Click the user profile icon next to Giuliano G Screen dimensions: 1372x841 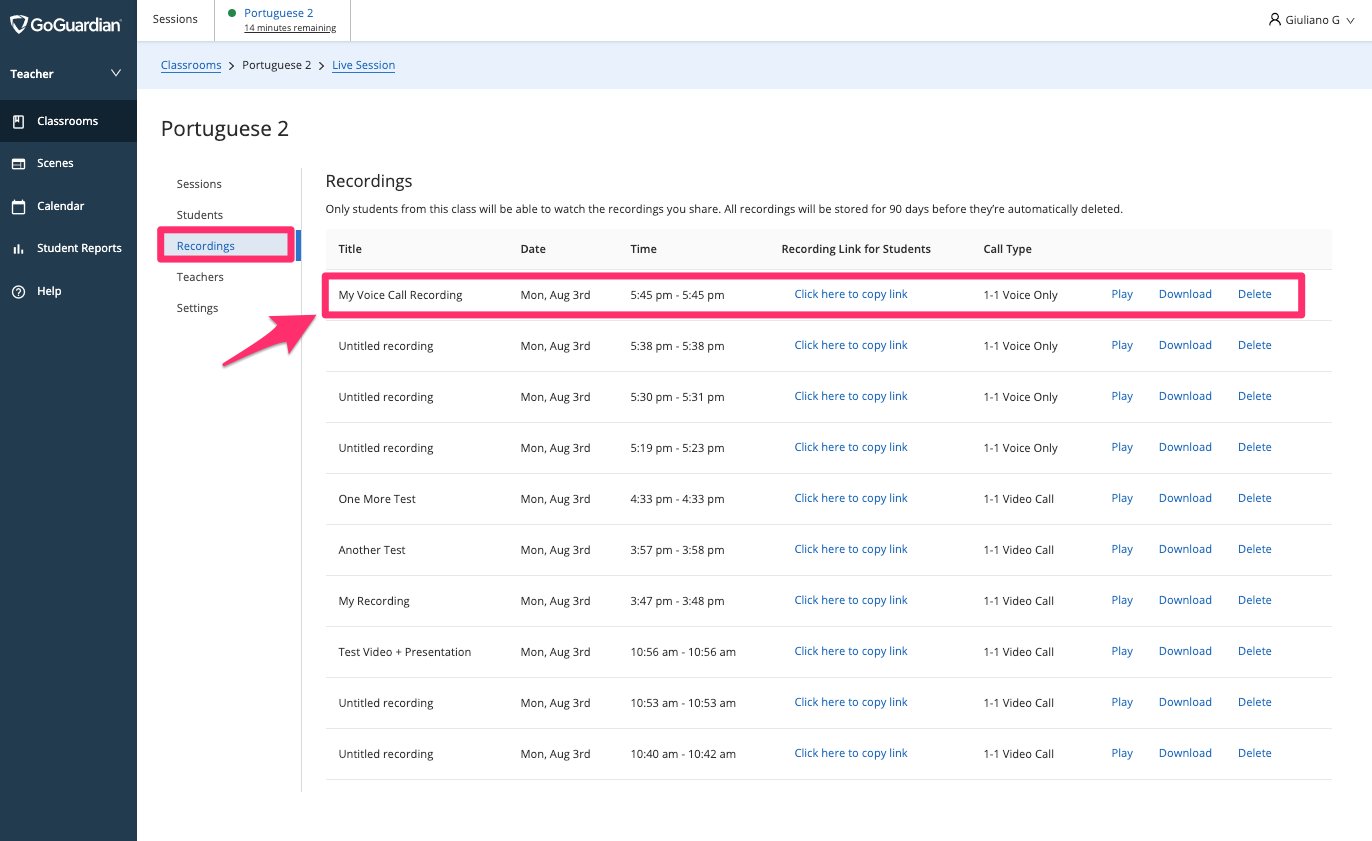coord(1275,19)
